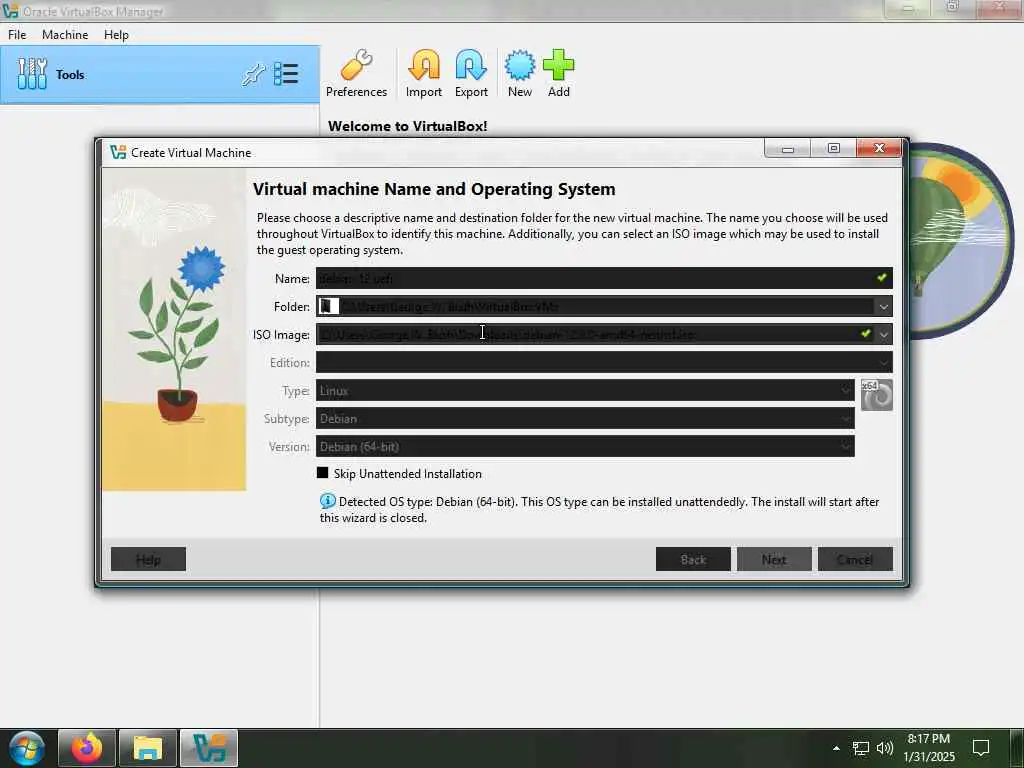
Task: Click the clock showing 8:17 PM
Action: (x=928, y=739)
